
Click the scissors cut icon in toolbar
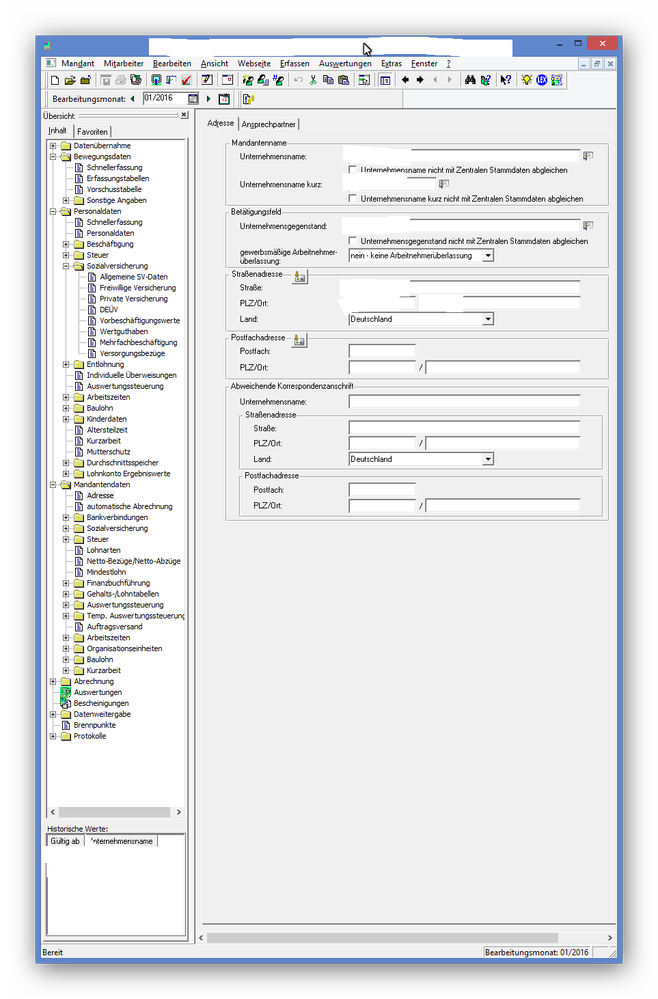(313, 80)
